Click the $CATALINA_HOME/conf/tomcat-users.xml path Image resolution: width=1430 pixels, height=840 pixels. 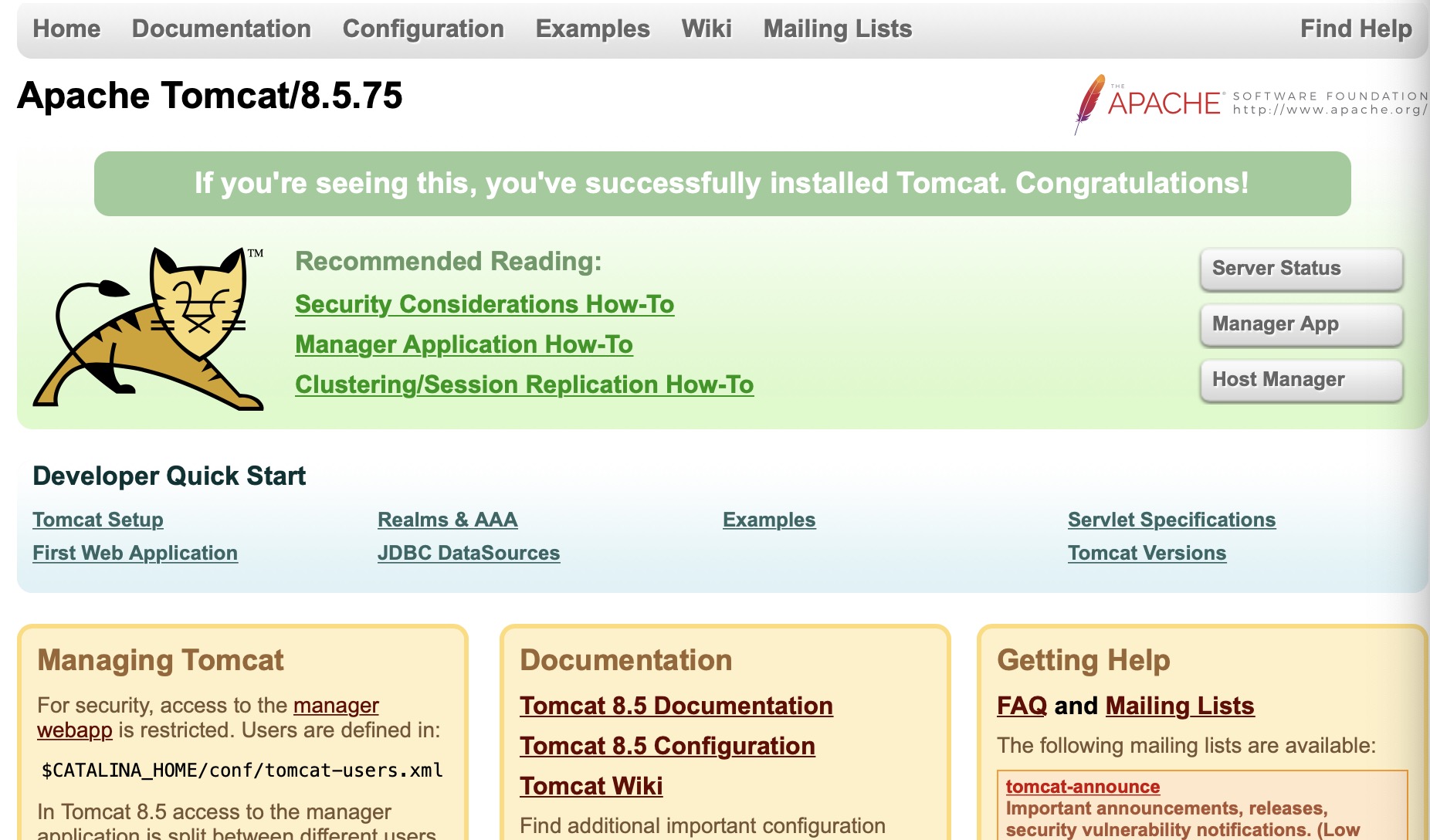pyautogui.click(x=242, y=771)
